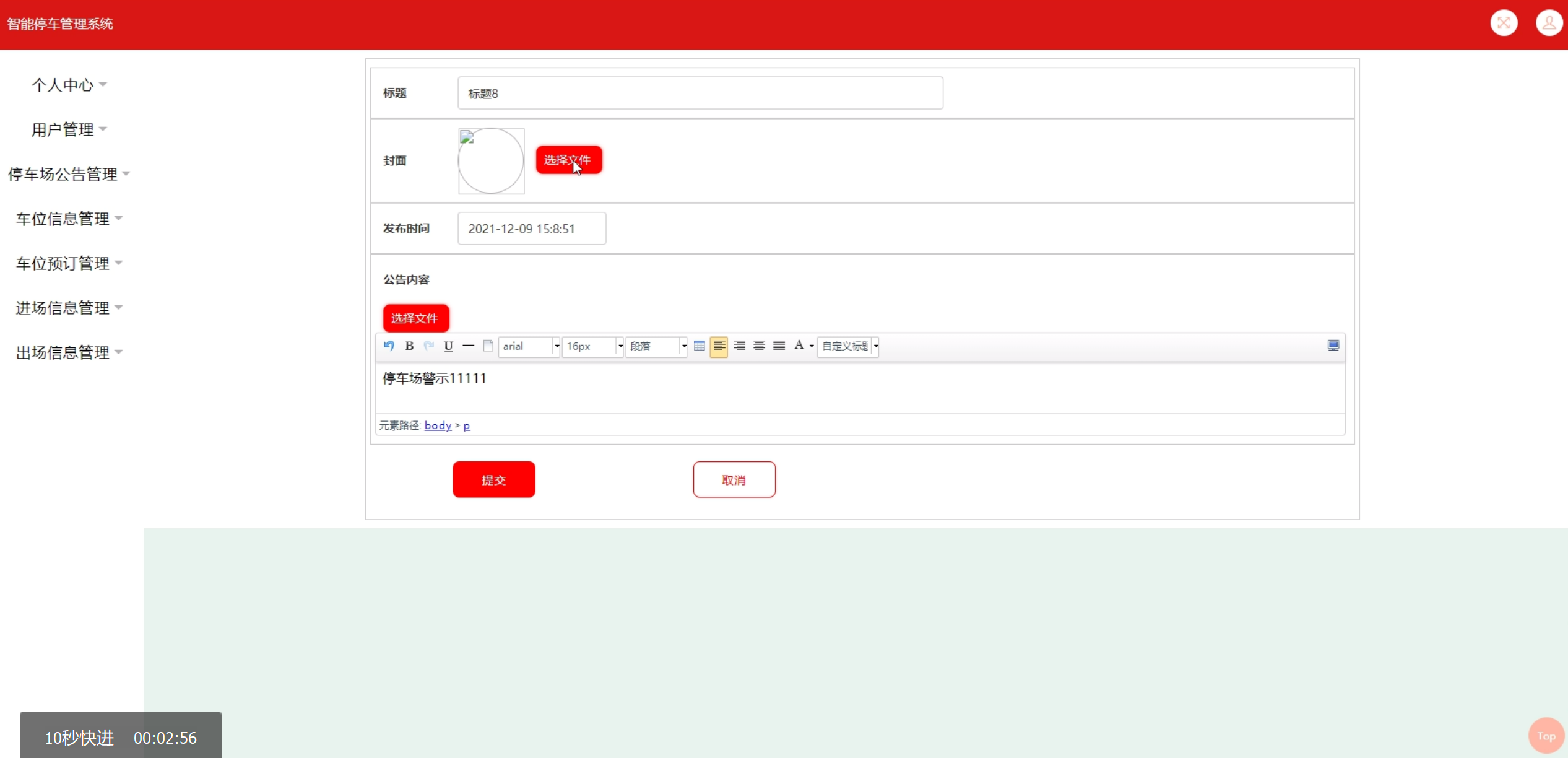Click the fullscreen icon on editor toolbar
The image size is (1568, 758).
1333,346
